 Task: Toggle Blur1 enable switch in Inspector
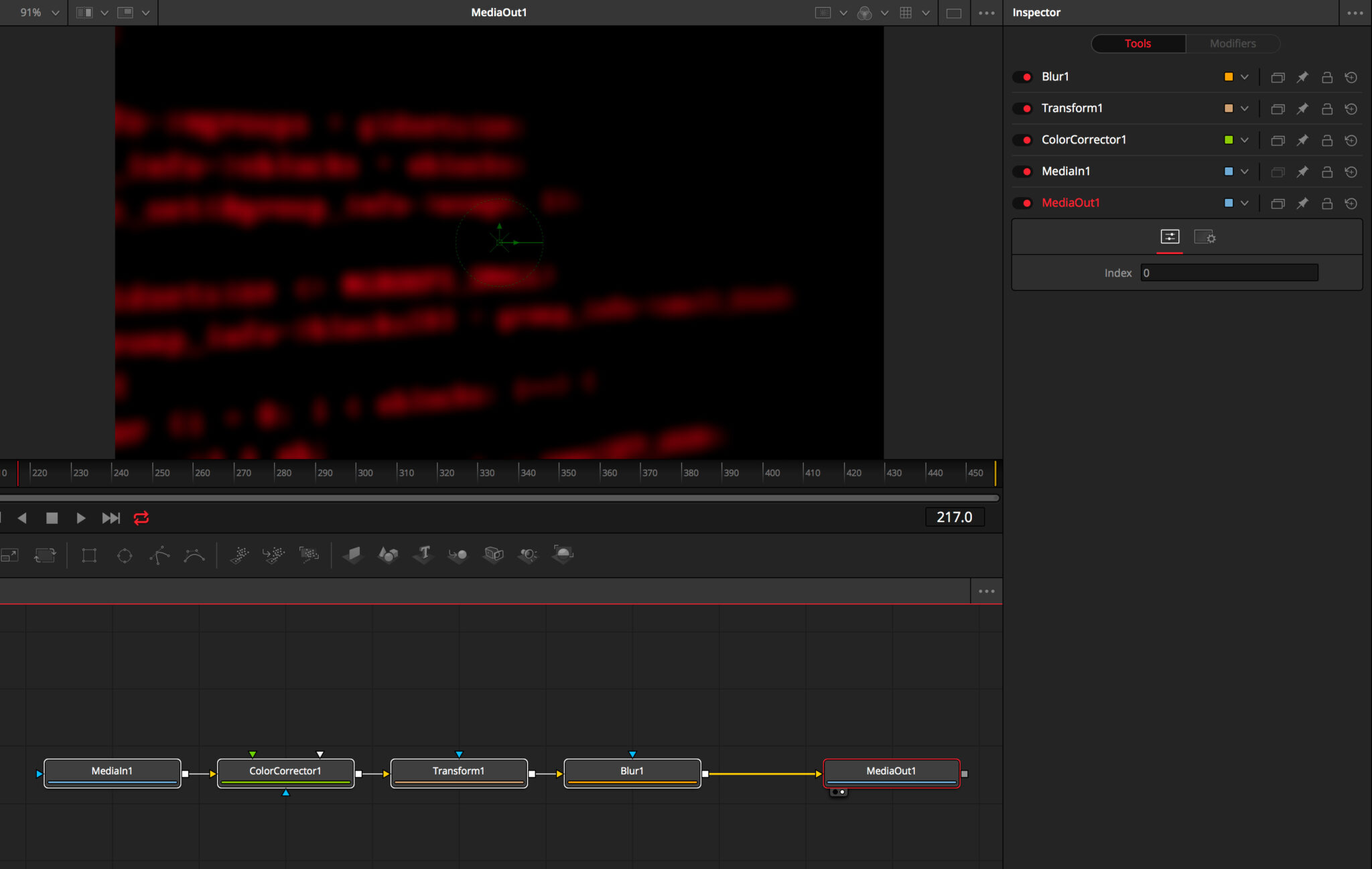[x=1022, y=77]
